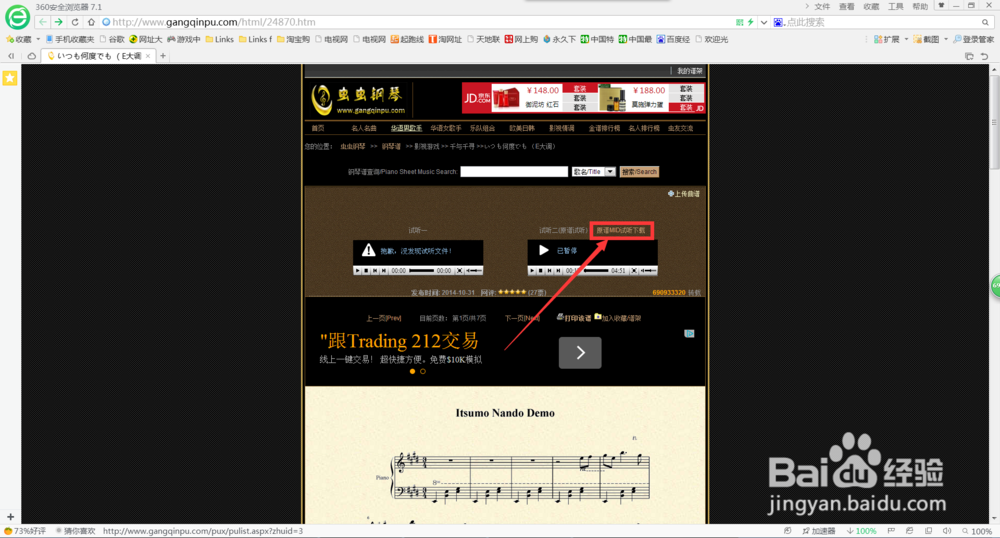Click the magnifier icon in the search box
The image size is (1000, 538).
coord(985,22)
